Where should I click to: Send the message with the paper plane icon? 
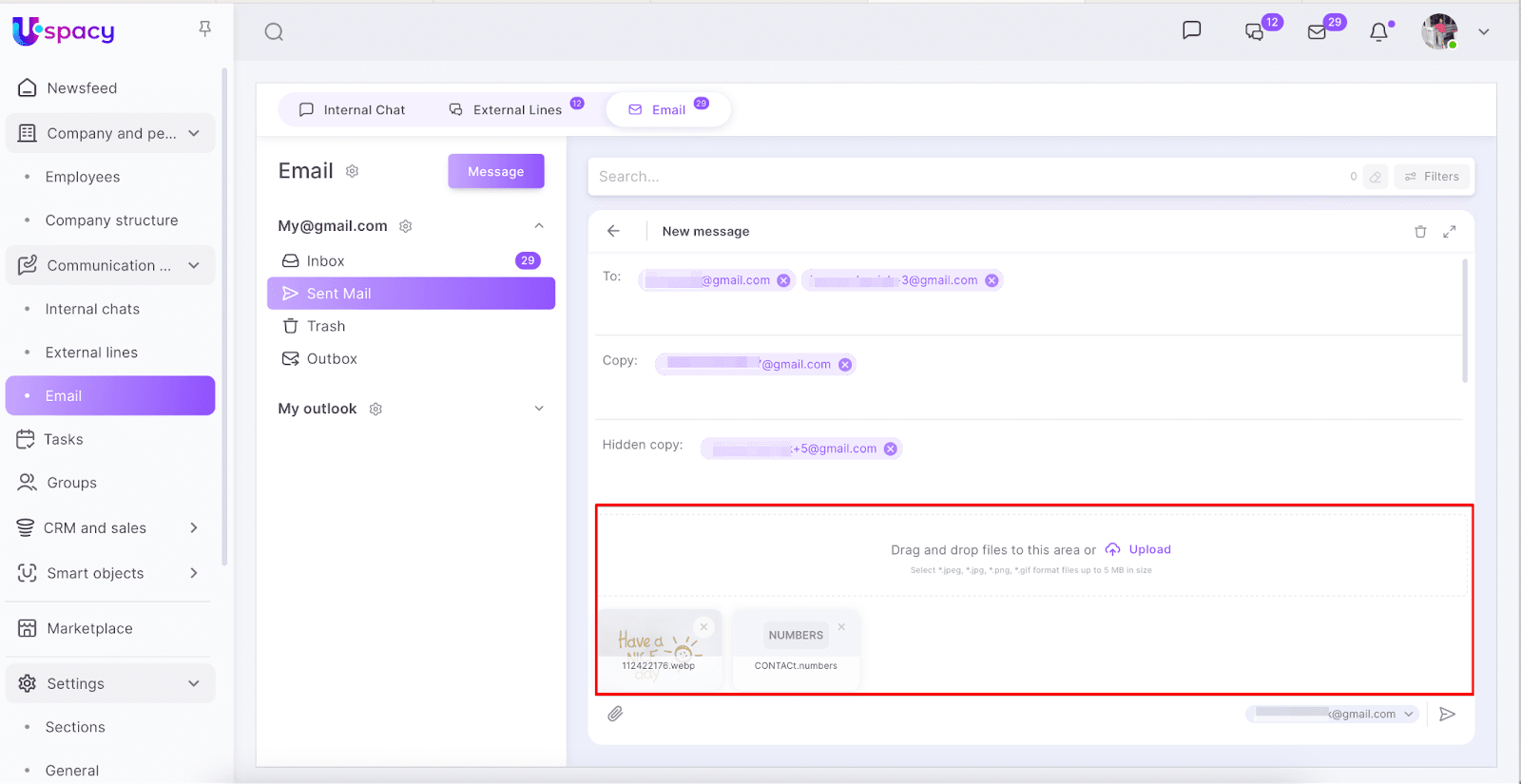click(x=1448, y=714)
